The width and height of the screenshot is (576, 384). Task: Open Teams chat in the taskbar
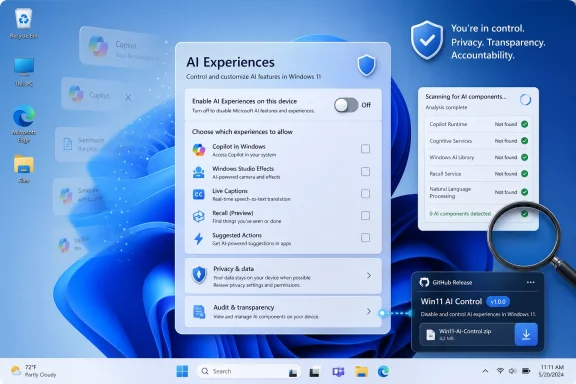(338, 372)
